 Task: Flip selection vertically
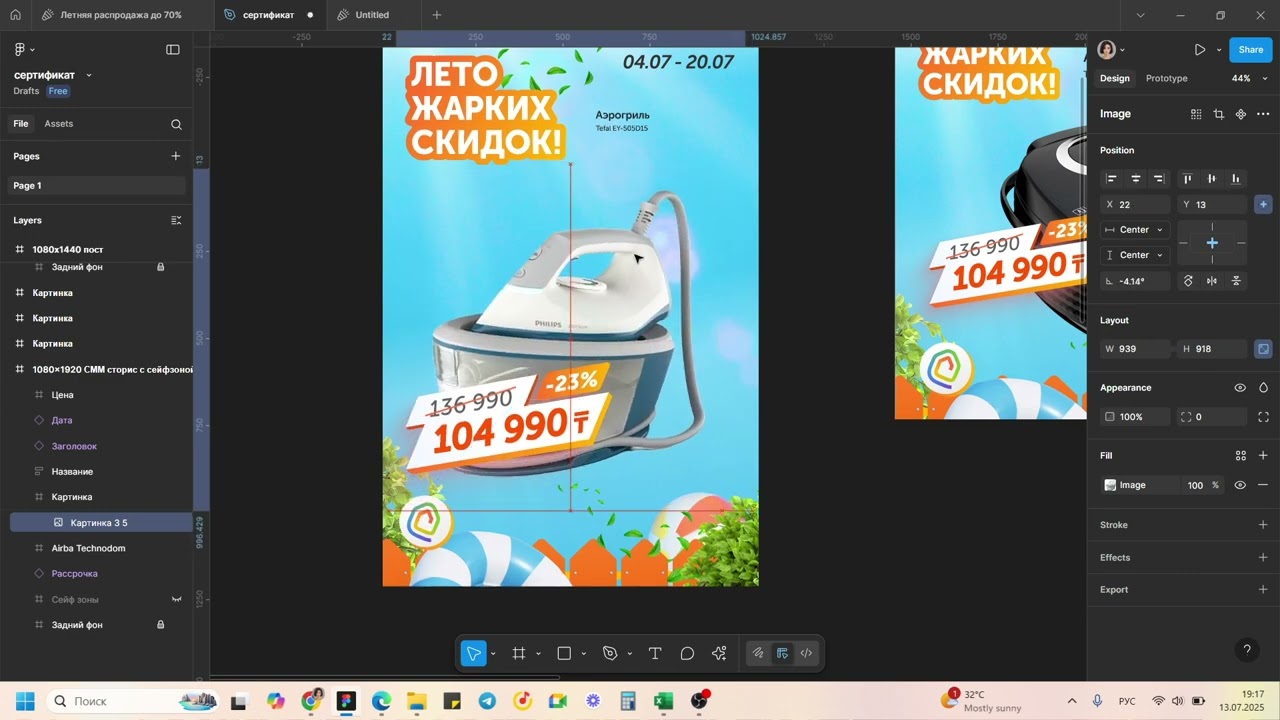pos(1237,281)
